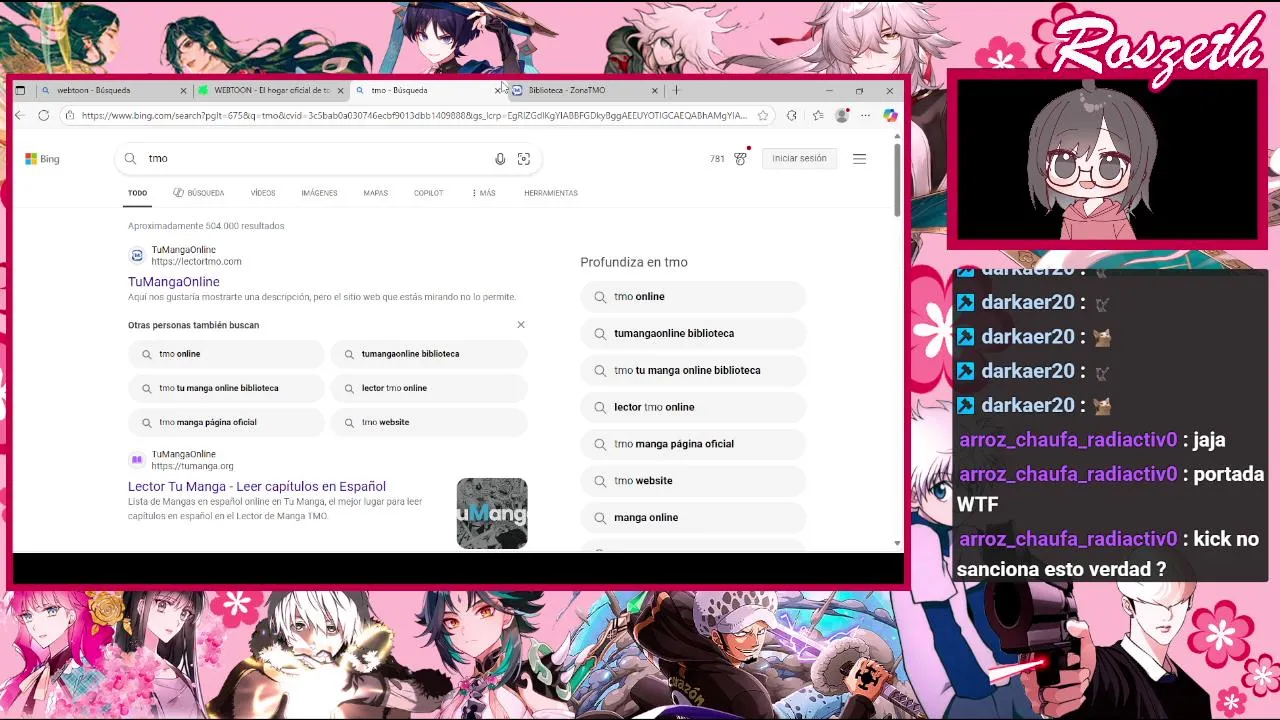The height and width of the screenshot is (720, 1280).
Task: Click sidebar suggestion 'tmo website'
Action: pyautogui.click(x=693, y=481)
